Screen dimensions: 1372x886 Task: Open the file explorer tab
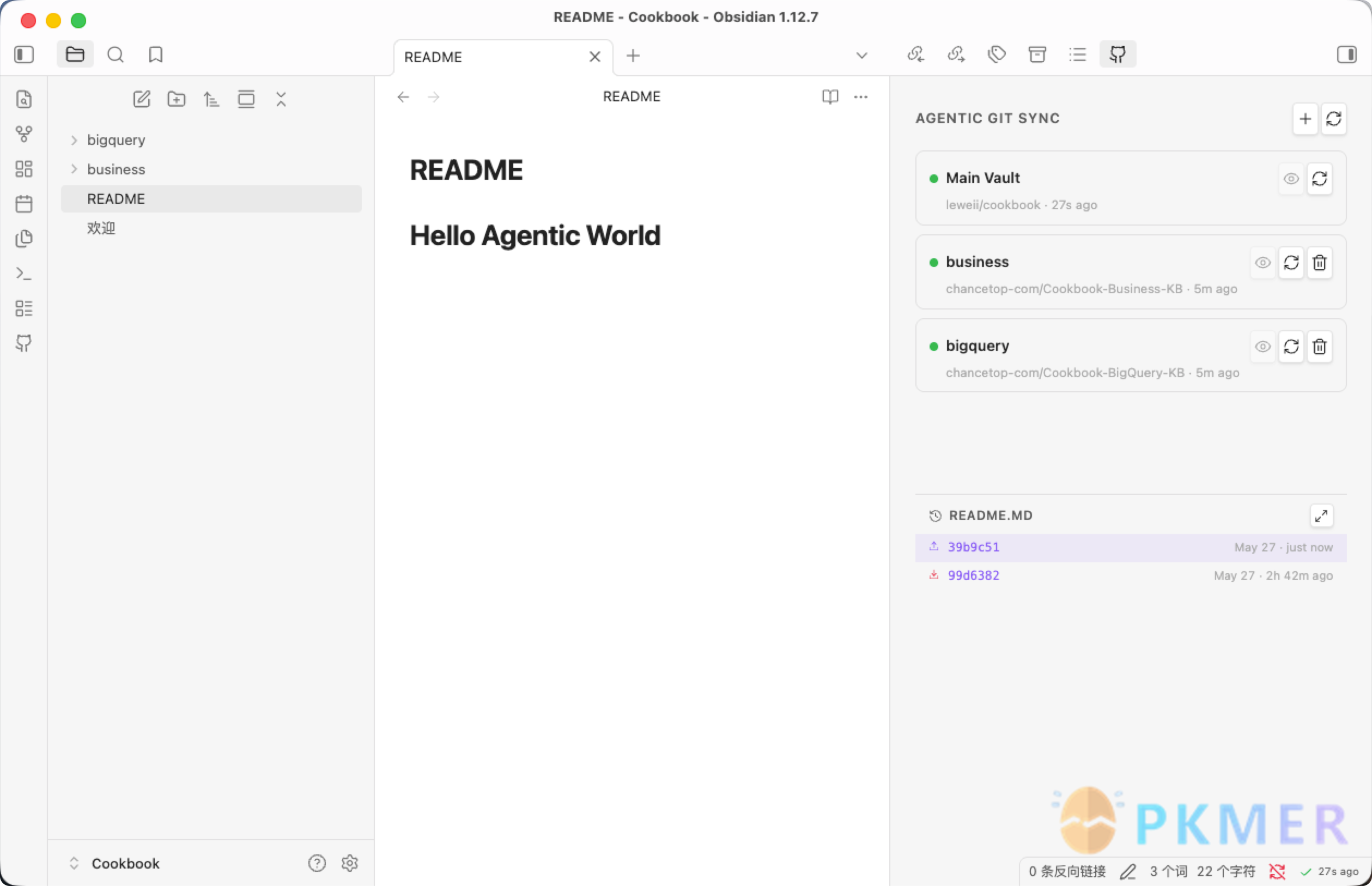[75, 54]
